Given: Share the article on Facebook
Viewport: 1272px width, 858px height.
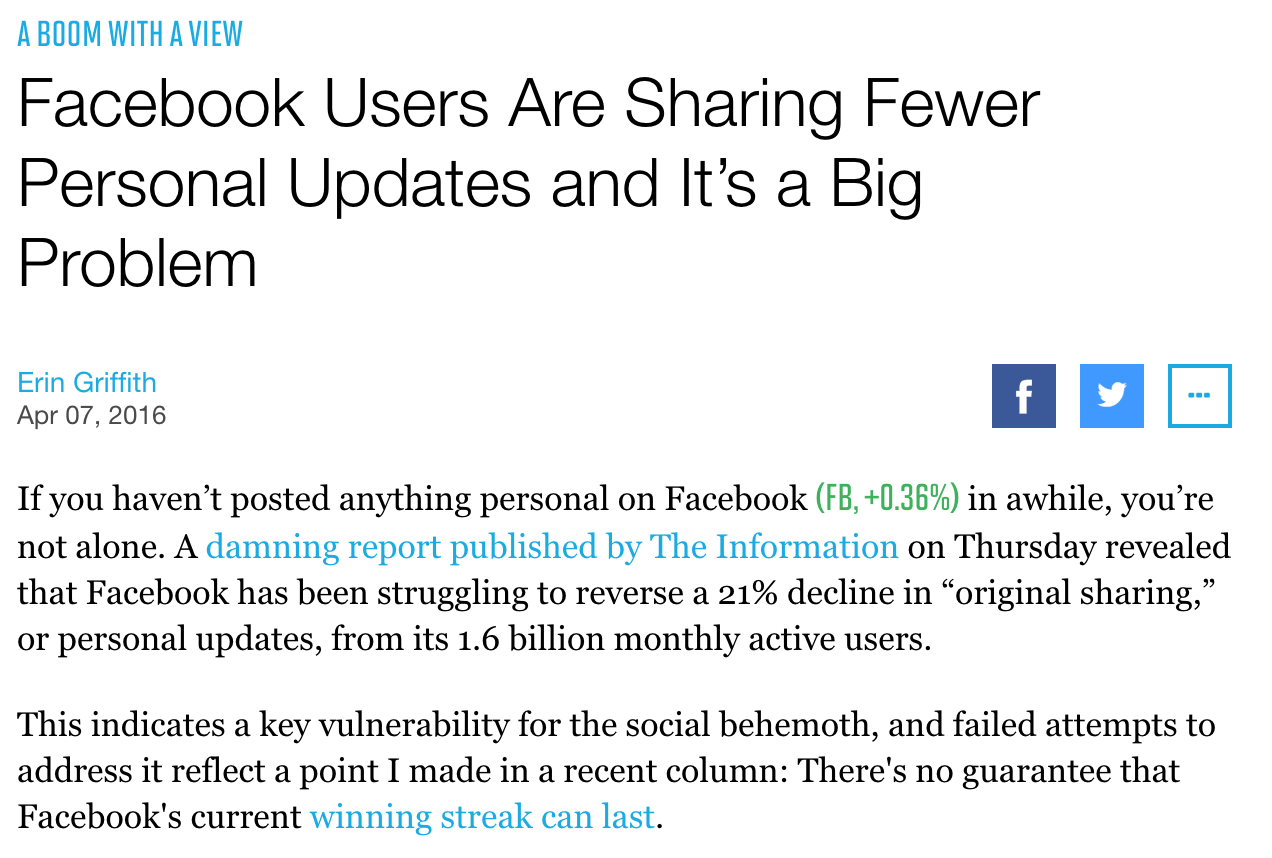Looking at the screenshot, I should pos(1023,396).
